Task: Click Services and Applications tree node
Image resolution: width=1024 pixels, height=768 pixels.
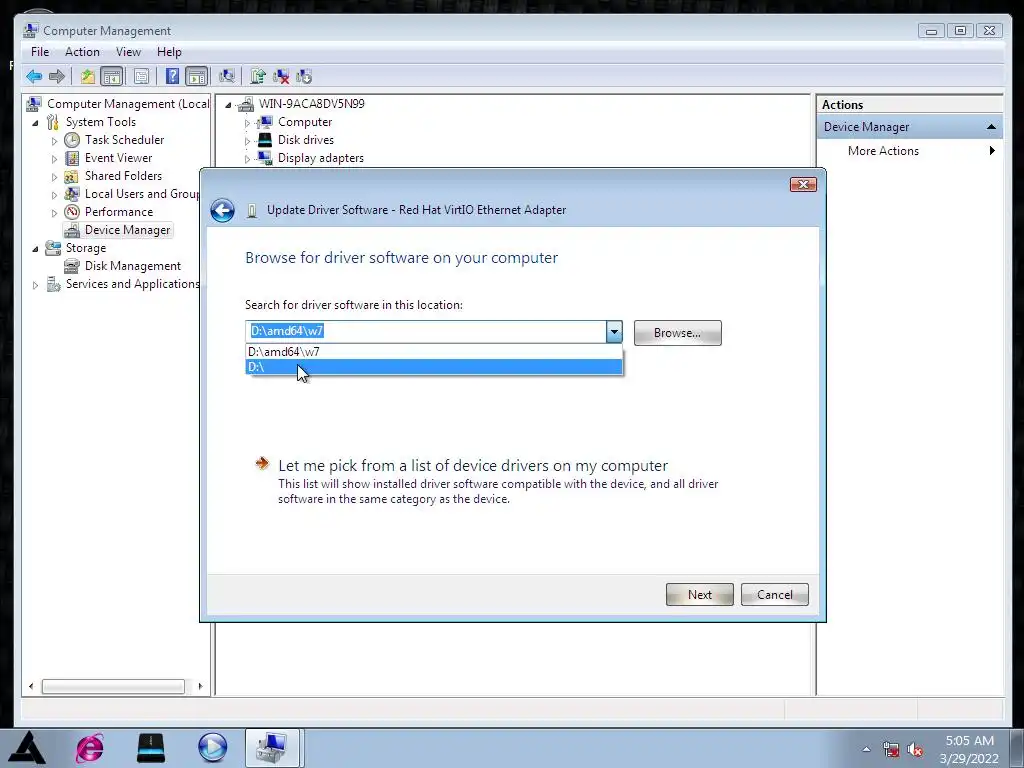Action: (132, 284)
